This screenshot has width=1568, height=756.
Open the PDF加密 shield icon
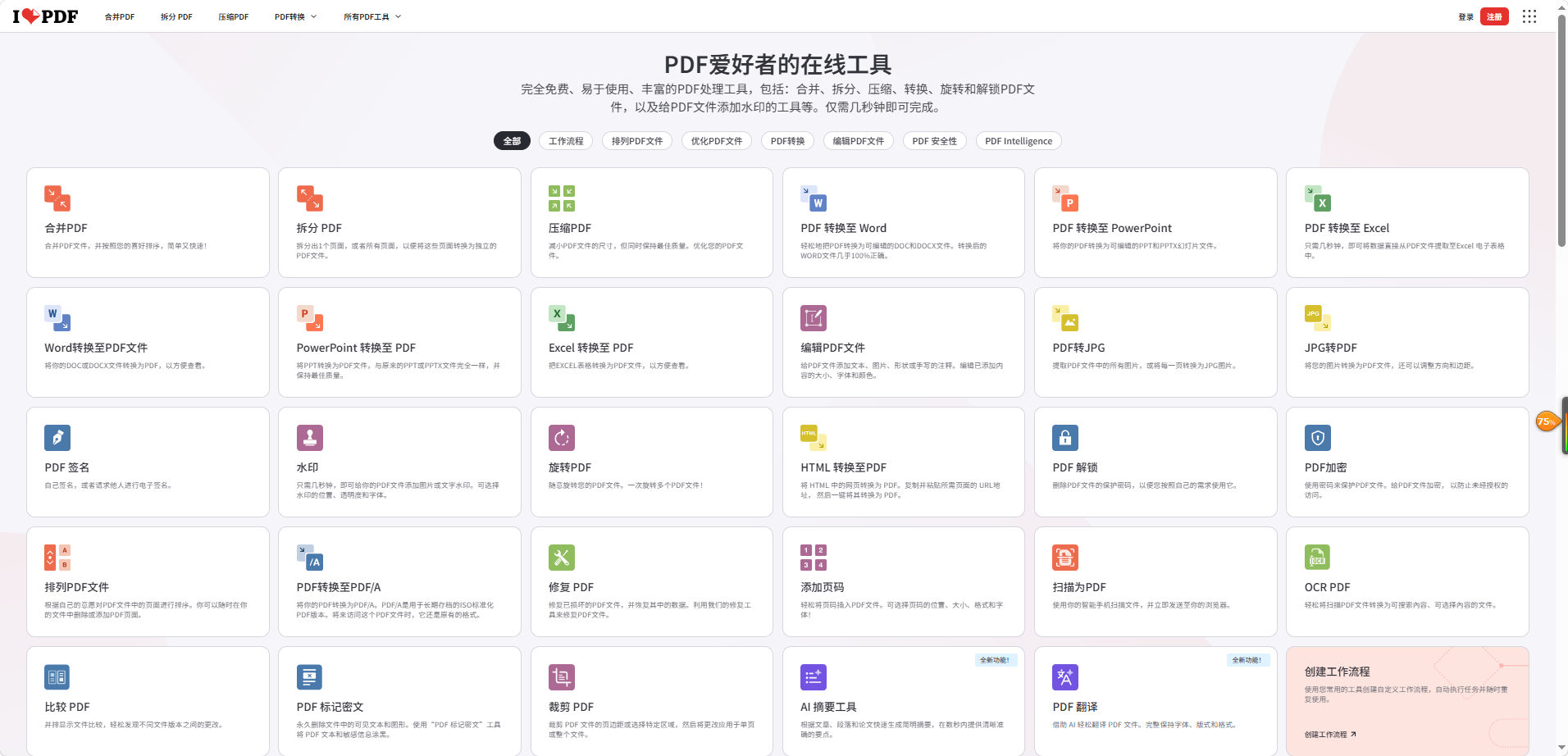(x=1318, y=438)
